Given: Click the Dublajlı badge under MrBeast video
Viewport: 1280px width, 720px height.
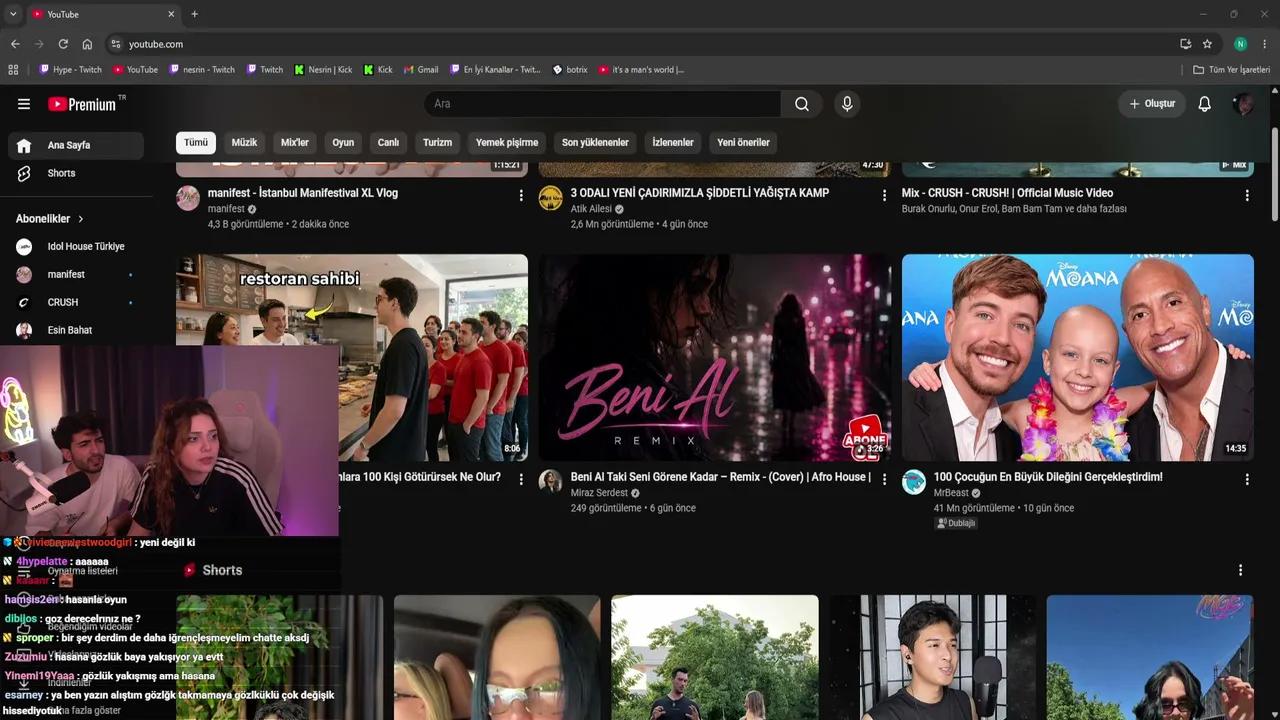Looking at the screenshot, I should [x=956, y=523].
